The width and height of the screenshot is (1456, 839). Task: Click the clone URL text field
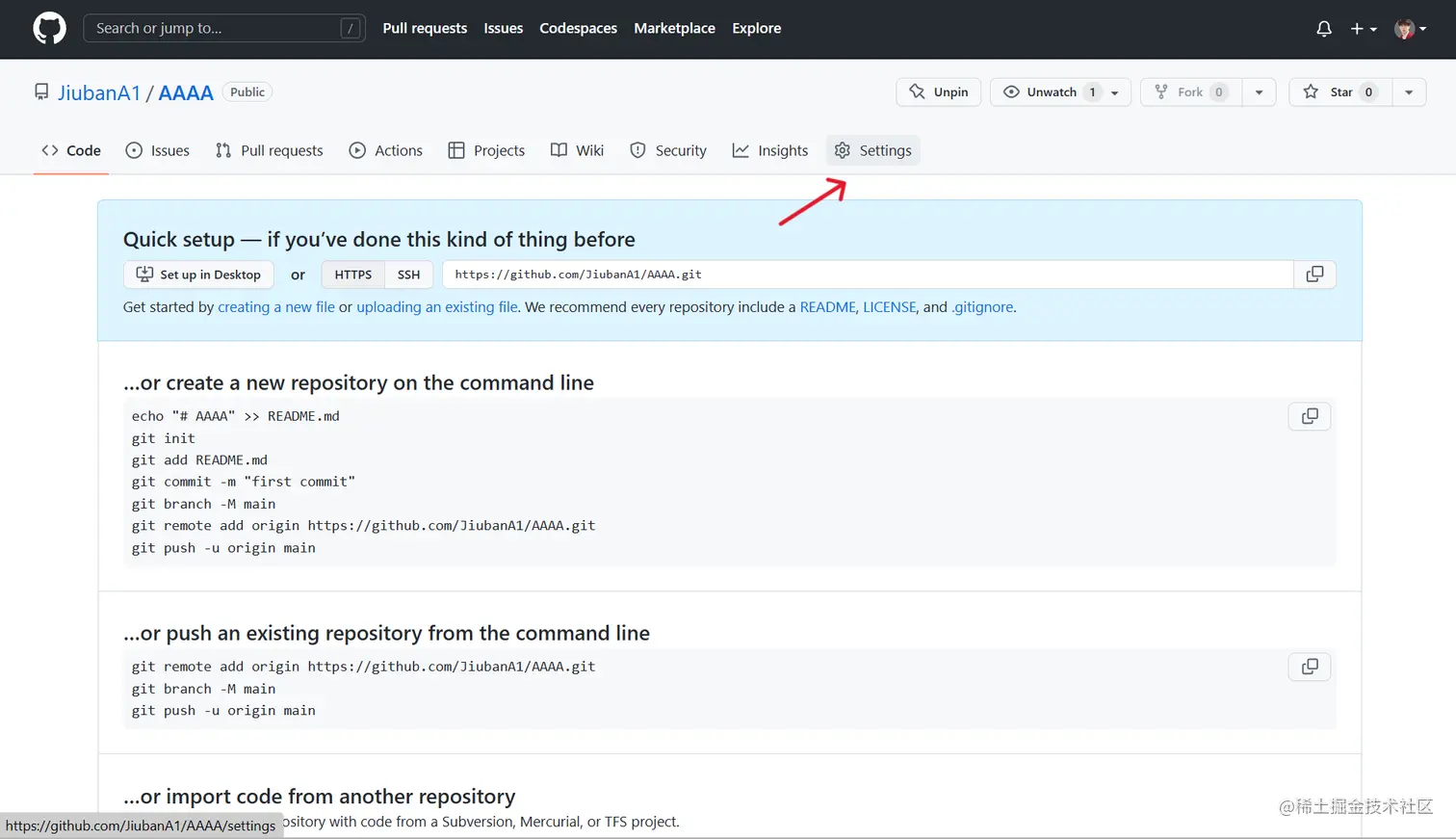(x=868, y=275)
